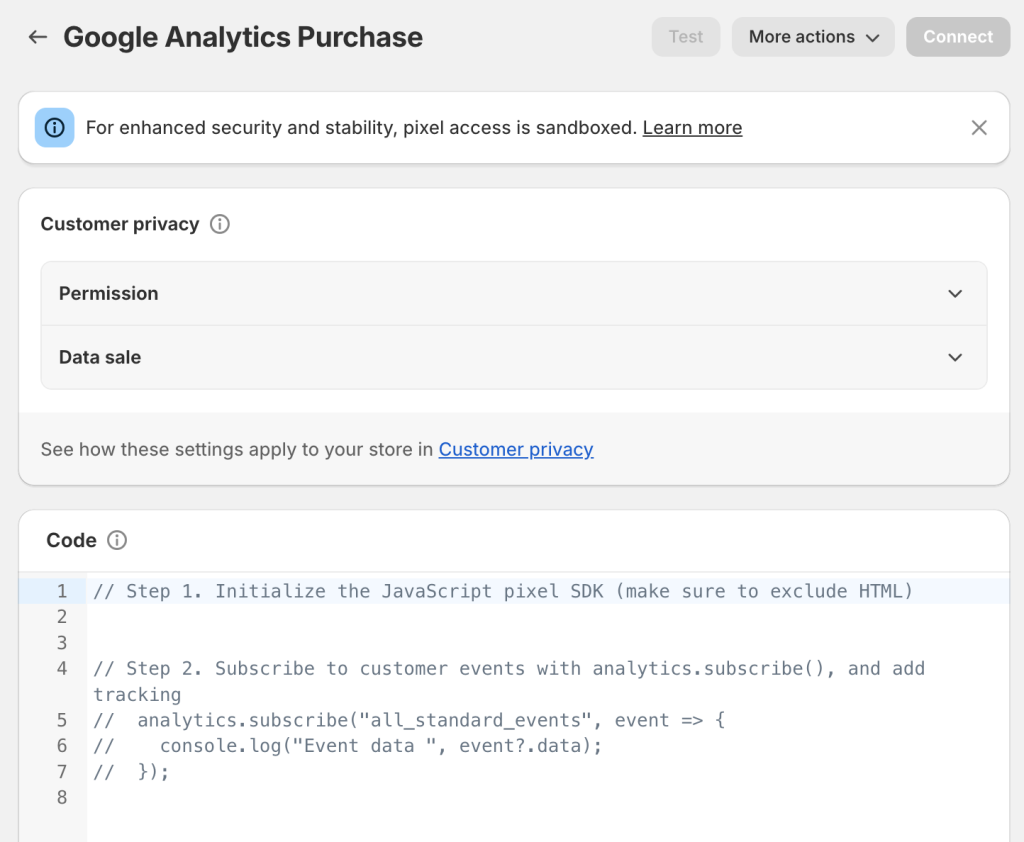
Task: Open the Customer privacy tooltip icon
Action: (x=219, y=224)
